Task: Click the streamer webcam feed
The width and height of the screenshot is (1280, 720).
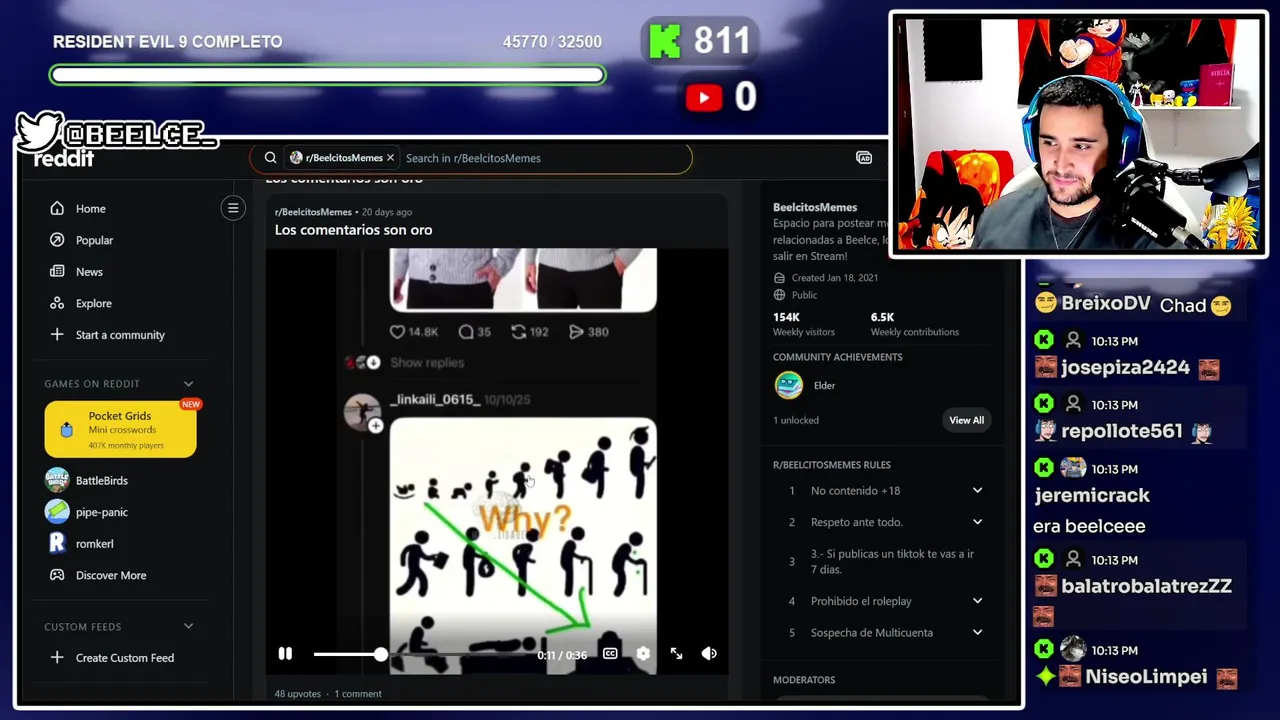Action: click(1078, 135)
